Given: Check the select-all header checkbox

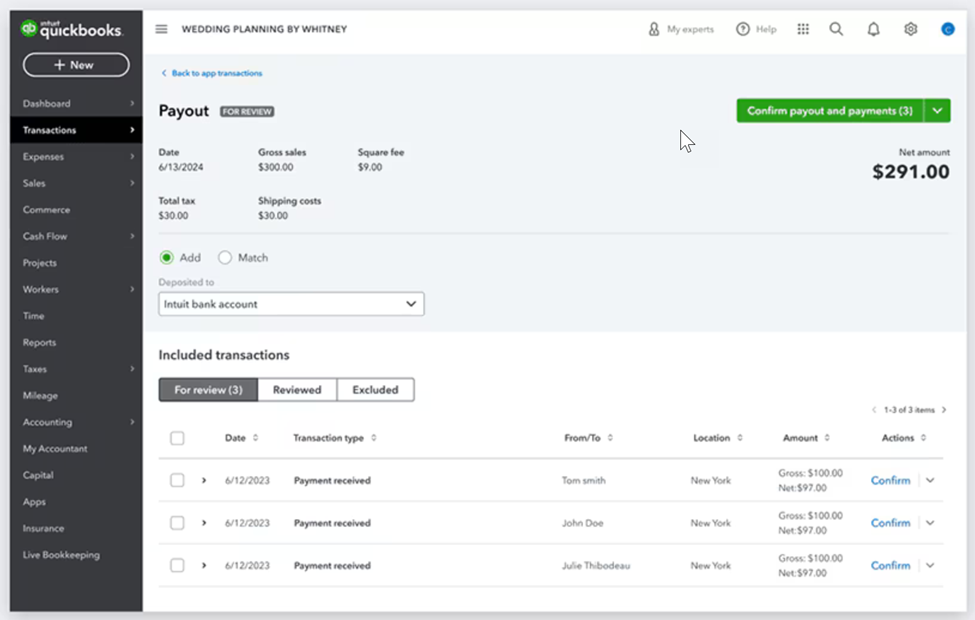Looking at the screenshot, I should pos(177,438).
